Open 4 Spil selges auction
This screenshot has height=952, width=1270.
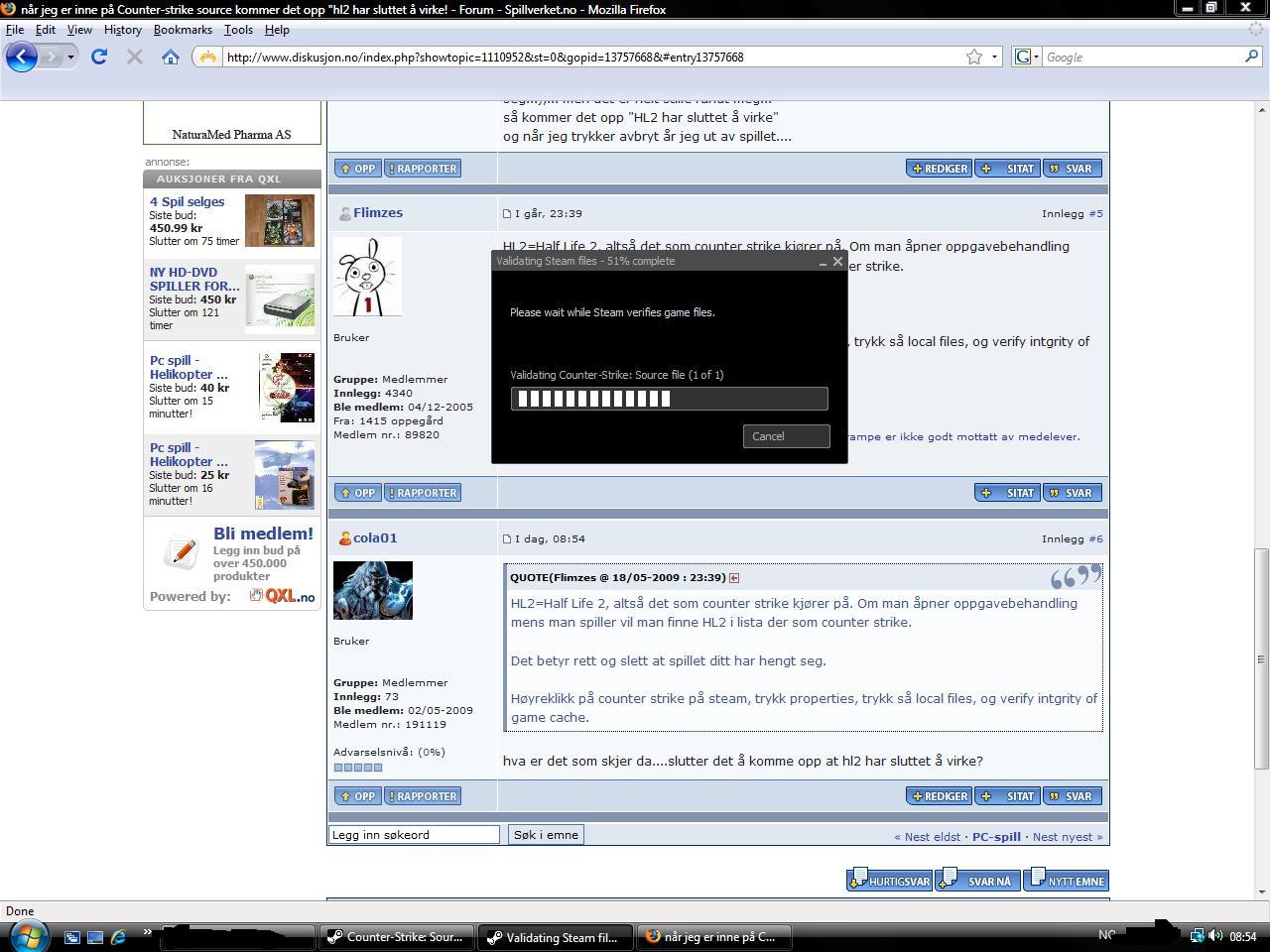(187, 201)
